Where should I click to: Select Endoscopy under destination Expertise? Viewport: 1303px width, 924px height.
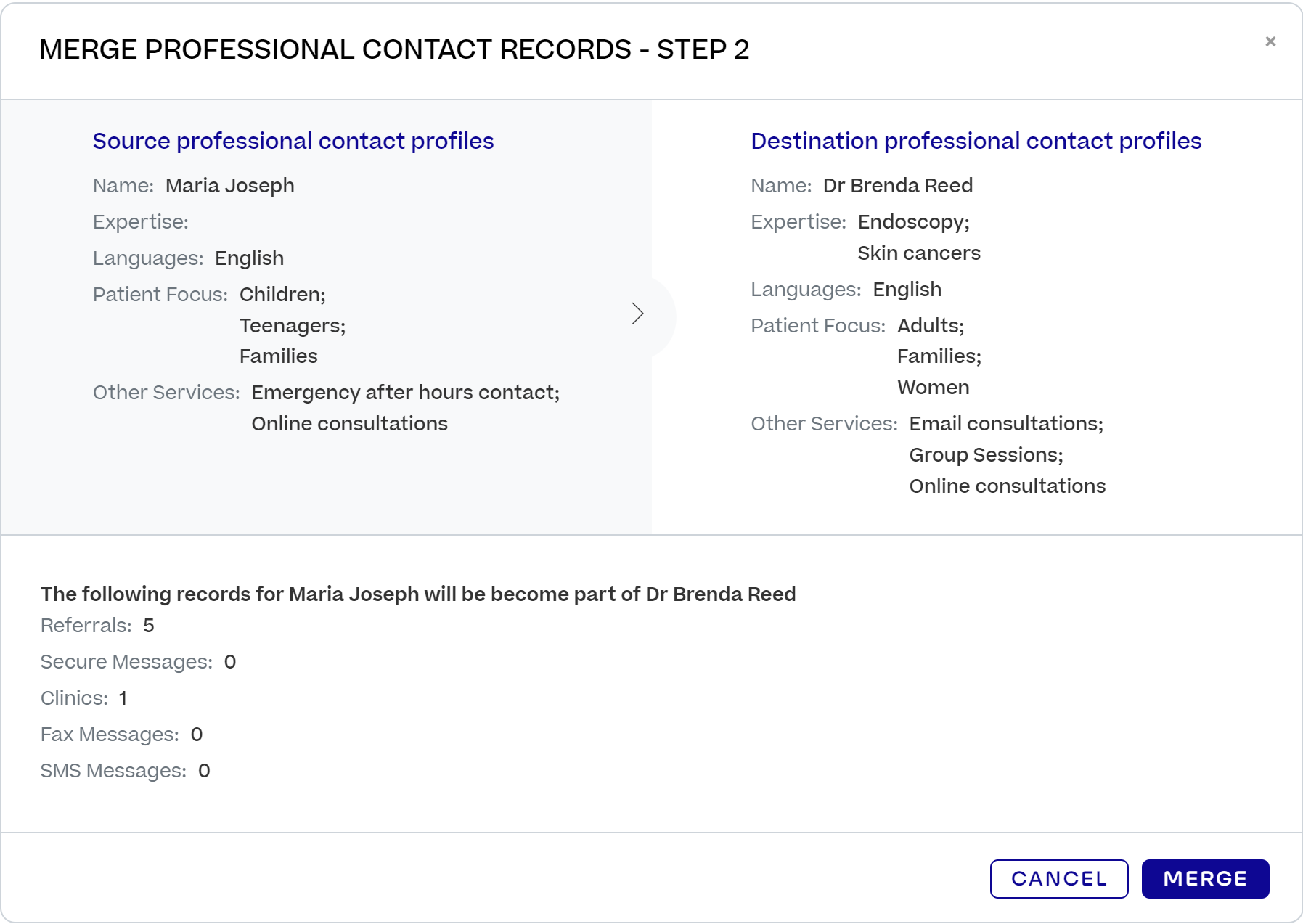pyautogui.click(x=912, y=222)
